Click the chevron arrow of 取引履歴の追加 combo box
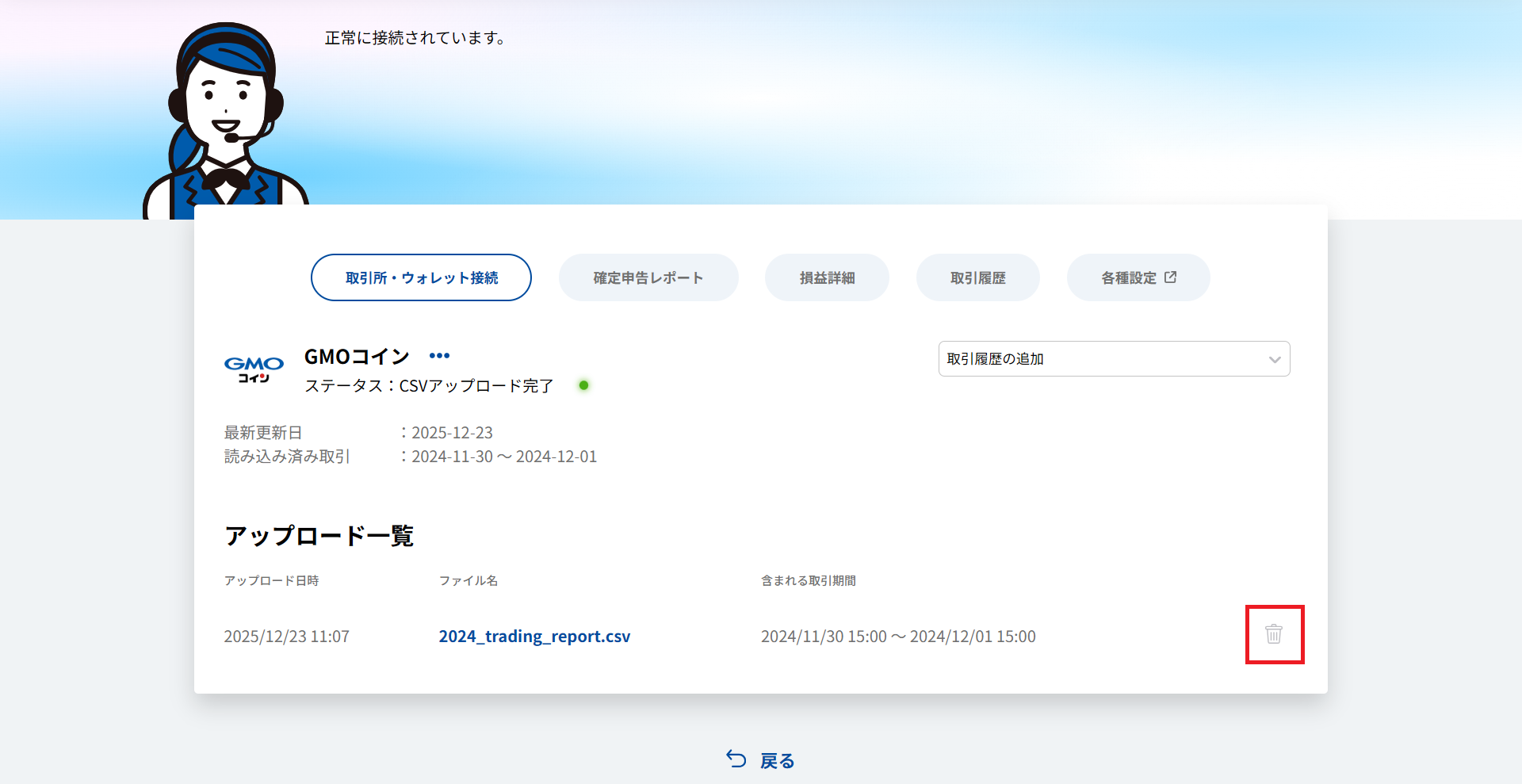Screen dimensions: 1522x784 (x=1274, y=360)
